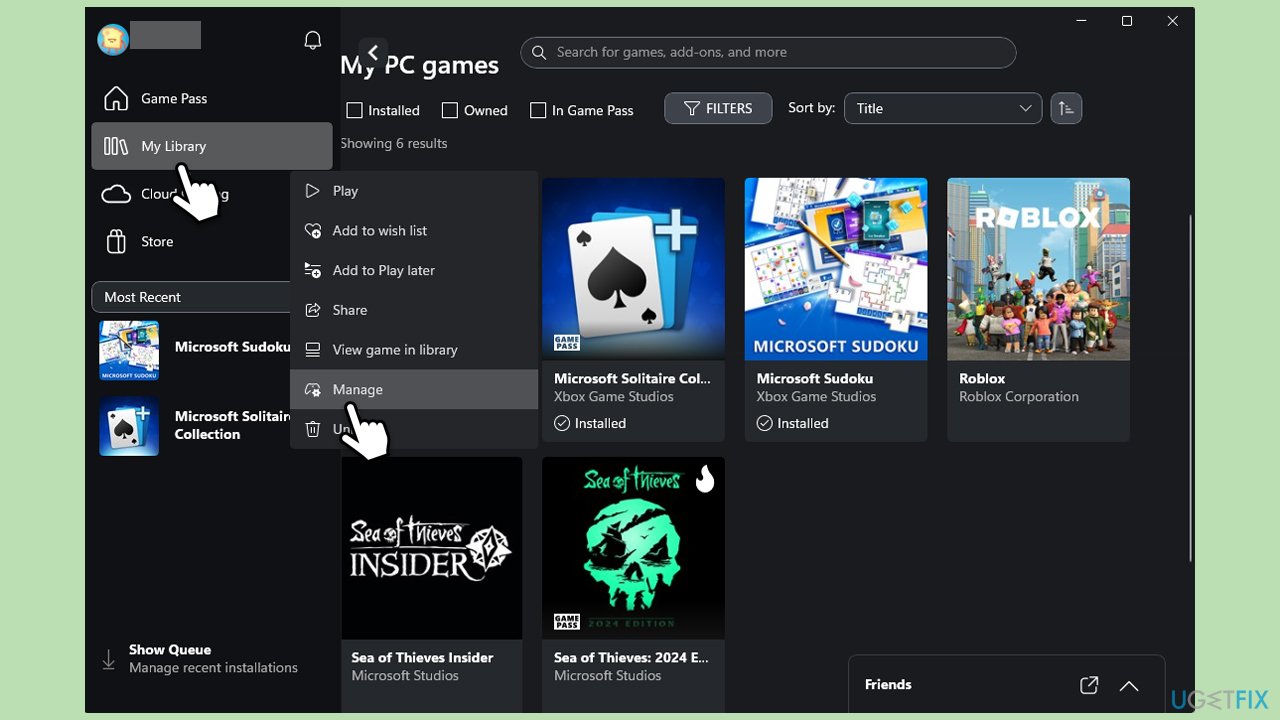Viewport: 1280px width, 720px height.
Task: Choose Manage in the context menu
Action: pos(414,390)
